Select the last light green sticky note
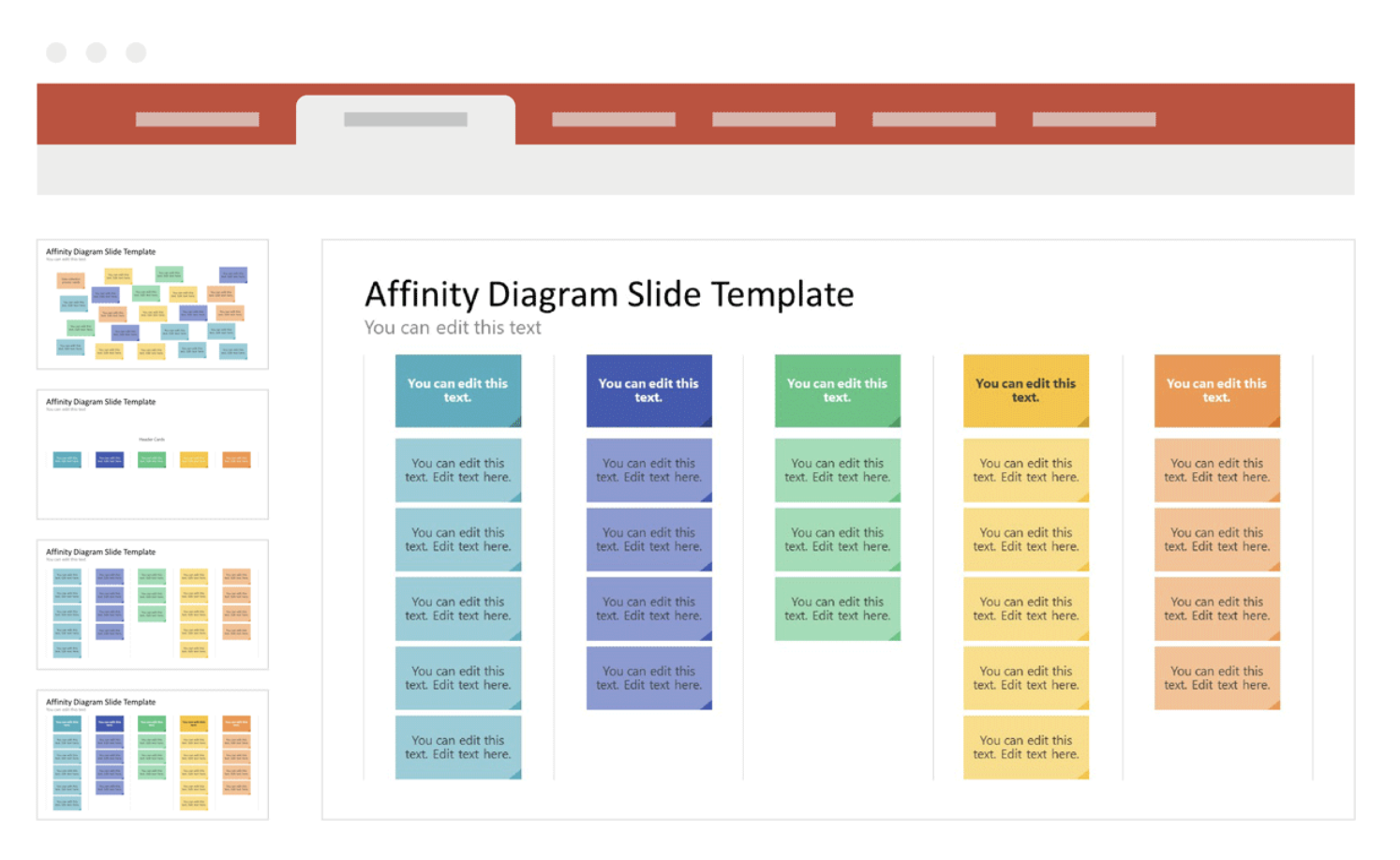This screenshot has height=860, width=1400. [x=838, y=609]
